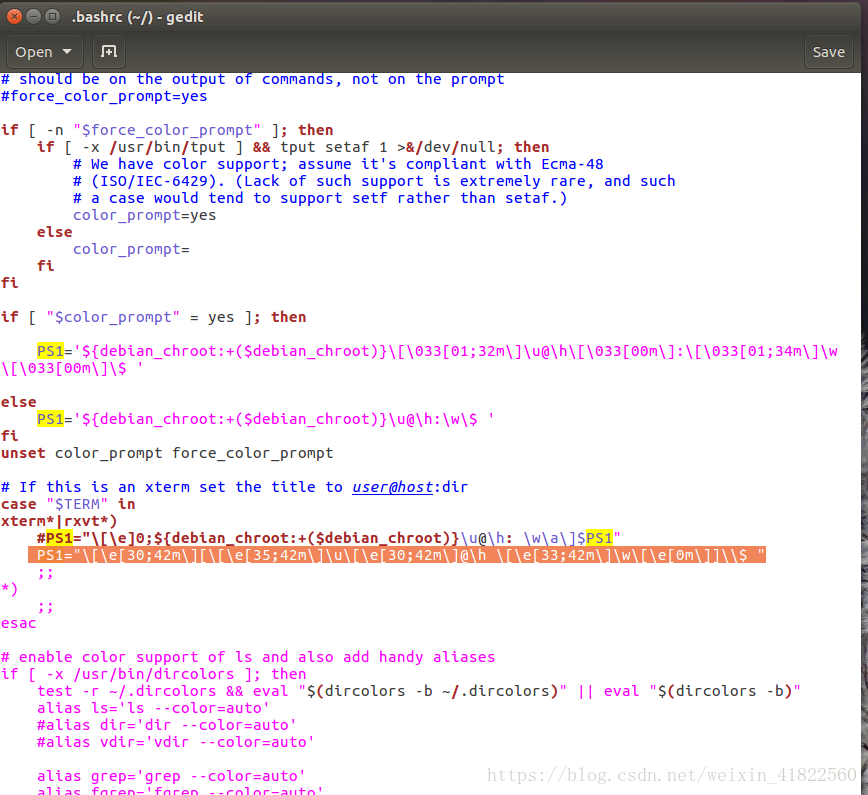The image size is (868, 795).
Task: Click the Save button
Action: point(828,52)
